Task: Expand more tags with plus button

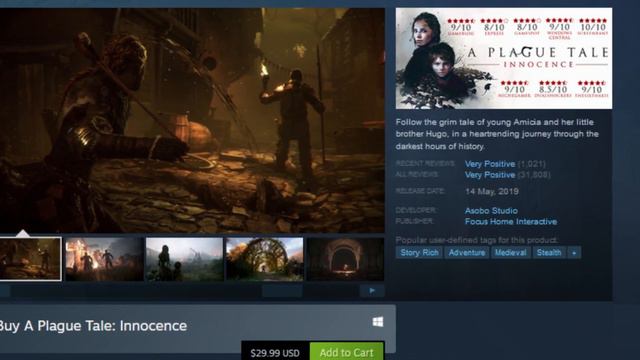Action: tap(574, 253)
